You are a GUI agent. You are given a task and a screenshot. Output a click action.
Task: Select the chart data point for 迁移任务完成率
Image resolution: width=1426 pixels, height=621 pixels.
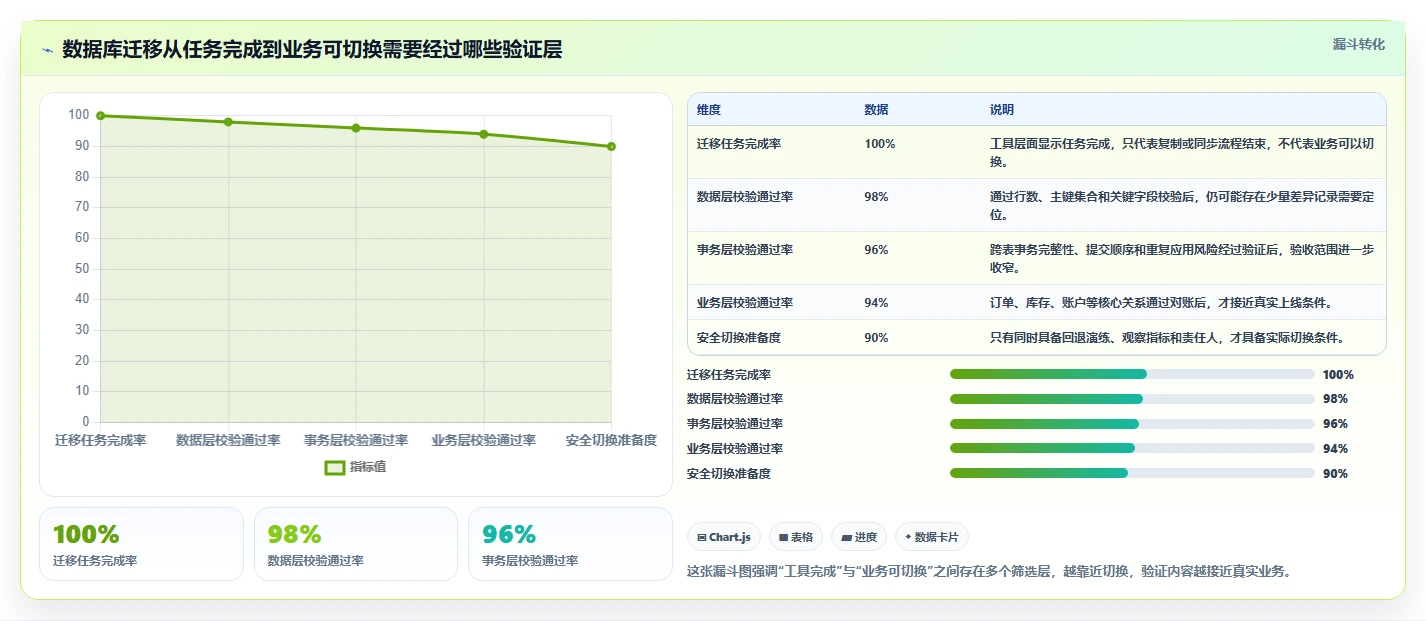[x=101, y=116]
